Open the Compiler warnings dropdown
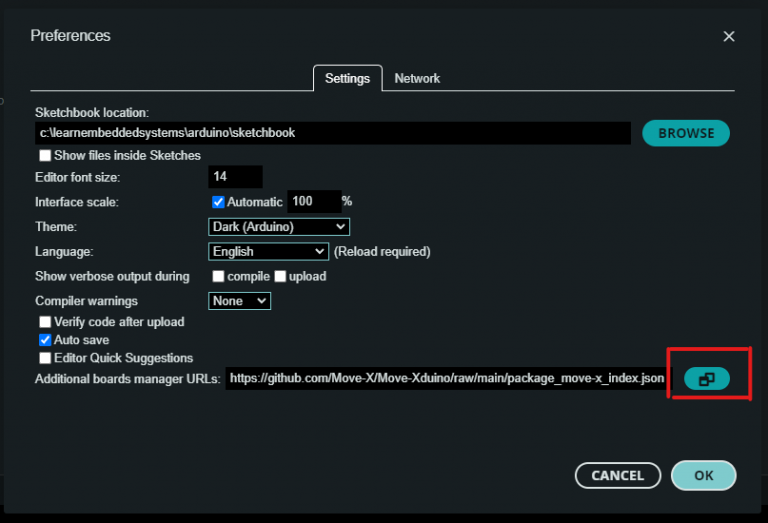Viewport: 768px width, 523px height. click(240, 301)
